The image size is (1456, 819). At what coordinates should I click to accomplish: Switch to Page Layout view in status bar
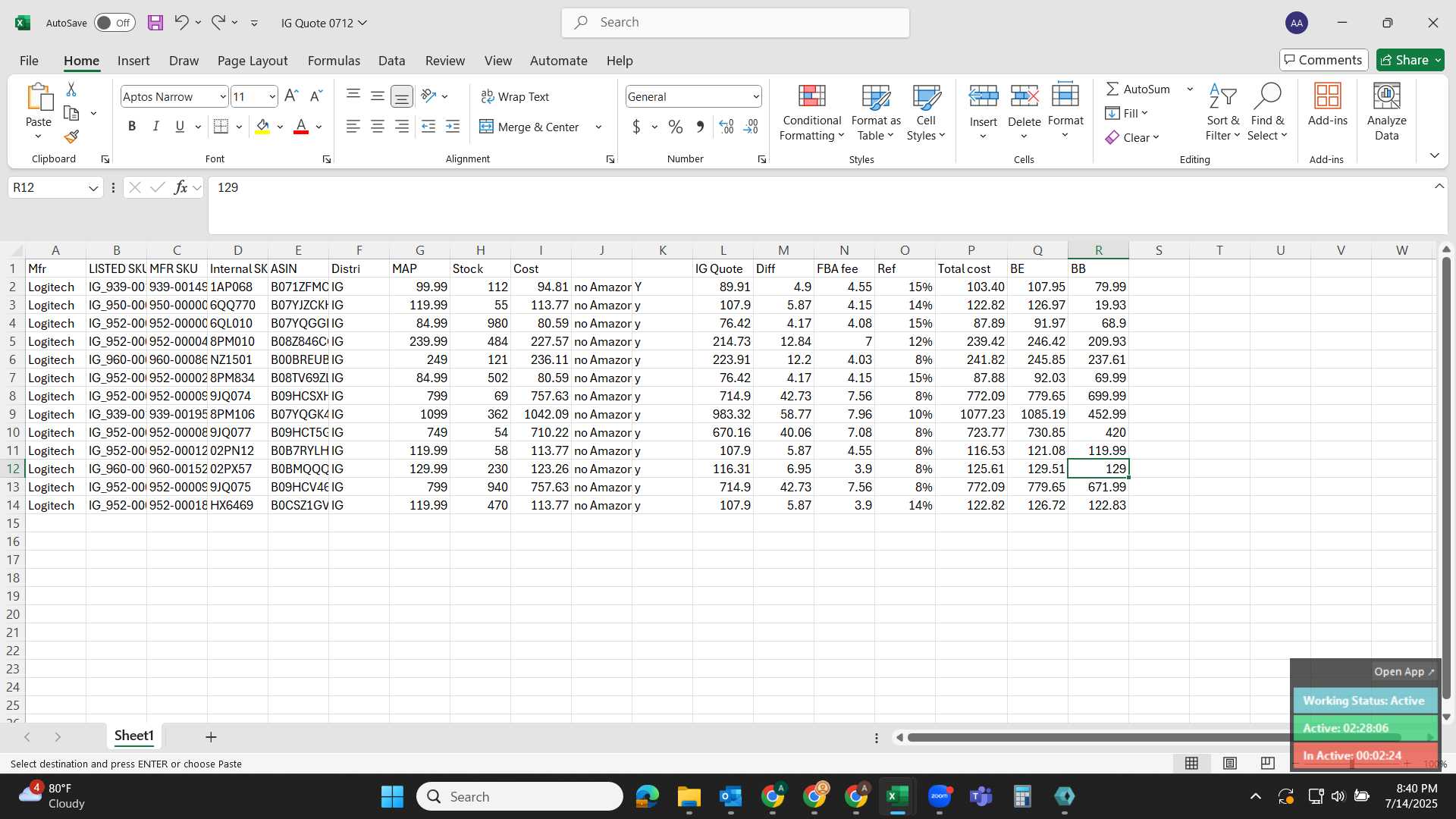pos(1230,763)
